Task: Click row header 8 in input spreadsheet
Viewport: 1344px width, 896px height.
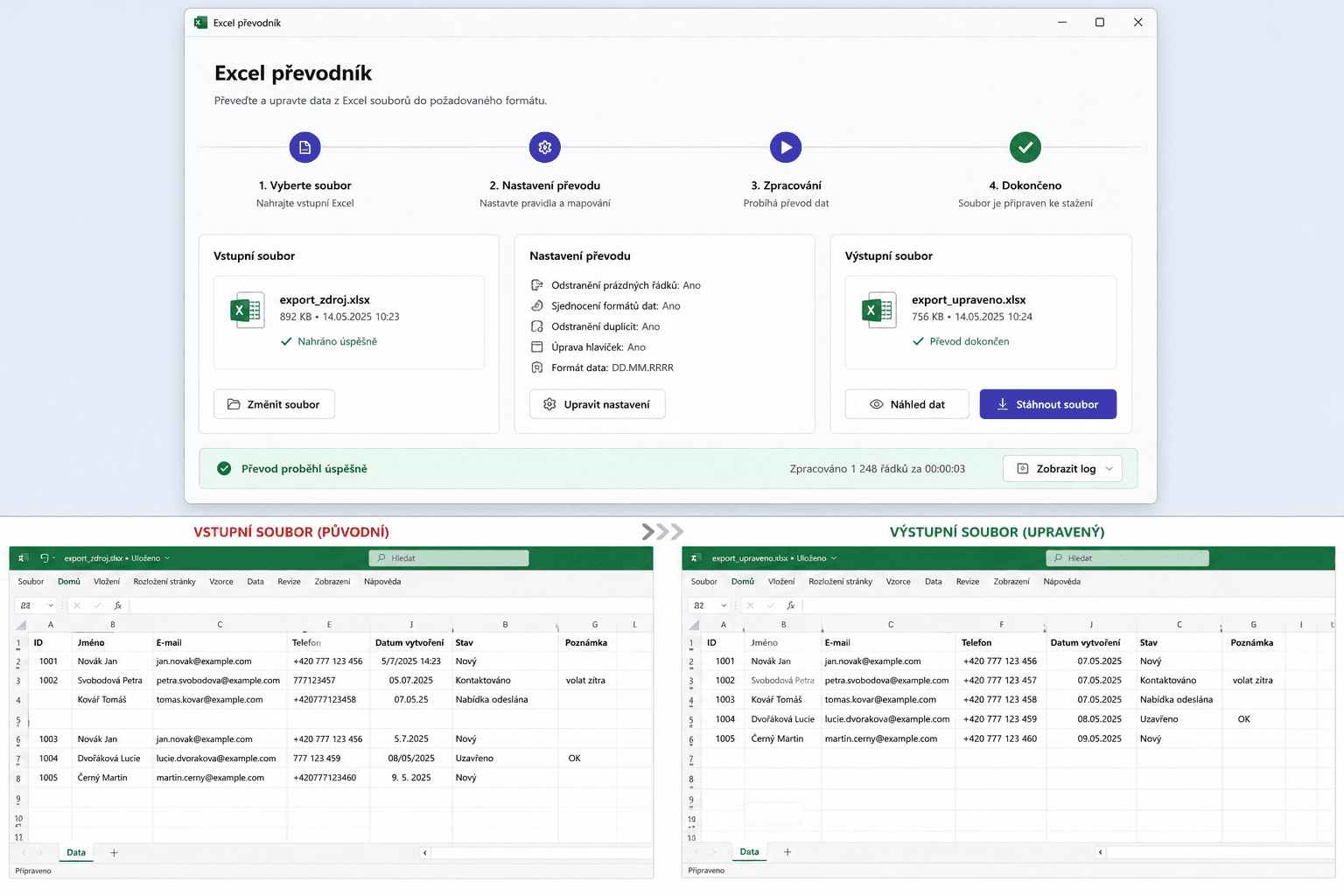Action: coord(18,778)
